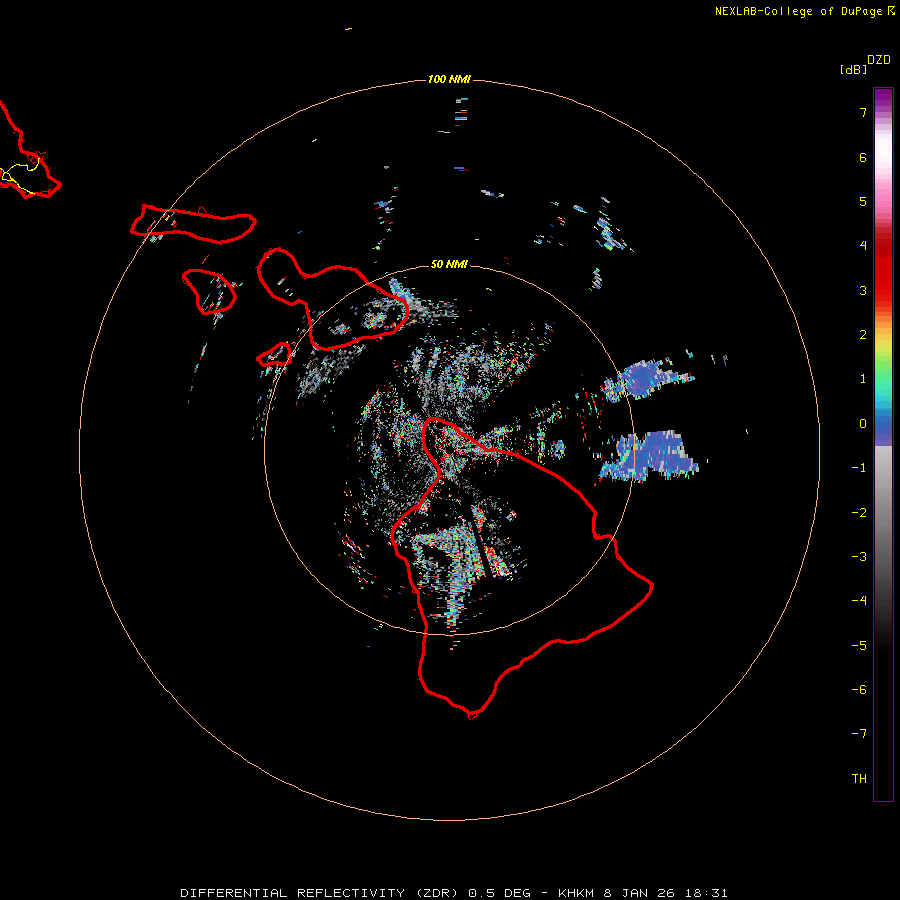Viewport: 900px width, 900px height.
Task: Click the -5 dB scale label
Action: pos(859,646)
